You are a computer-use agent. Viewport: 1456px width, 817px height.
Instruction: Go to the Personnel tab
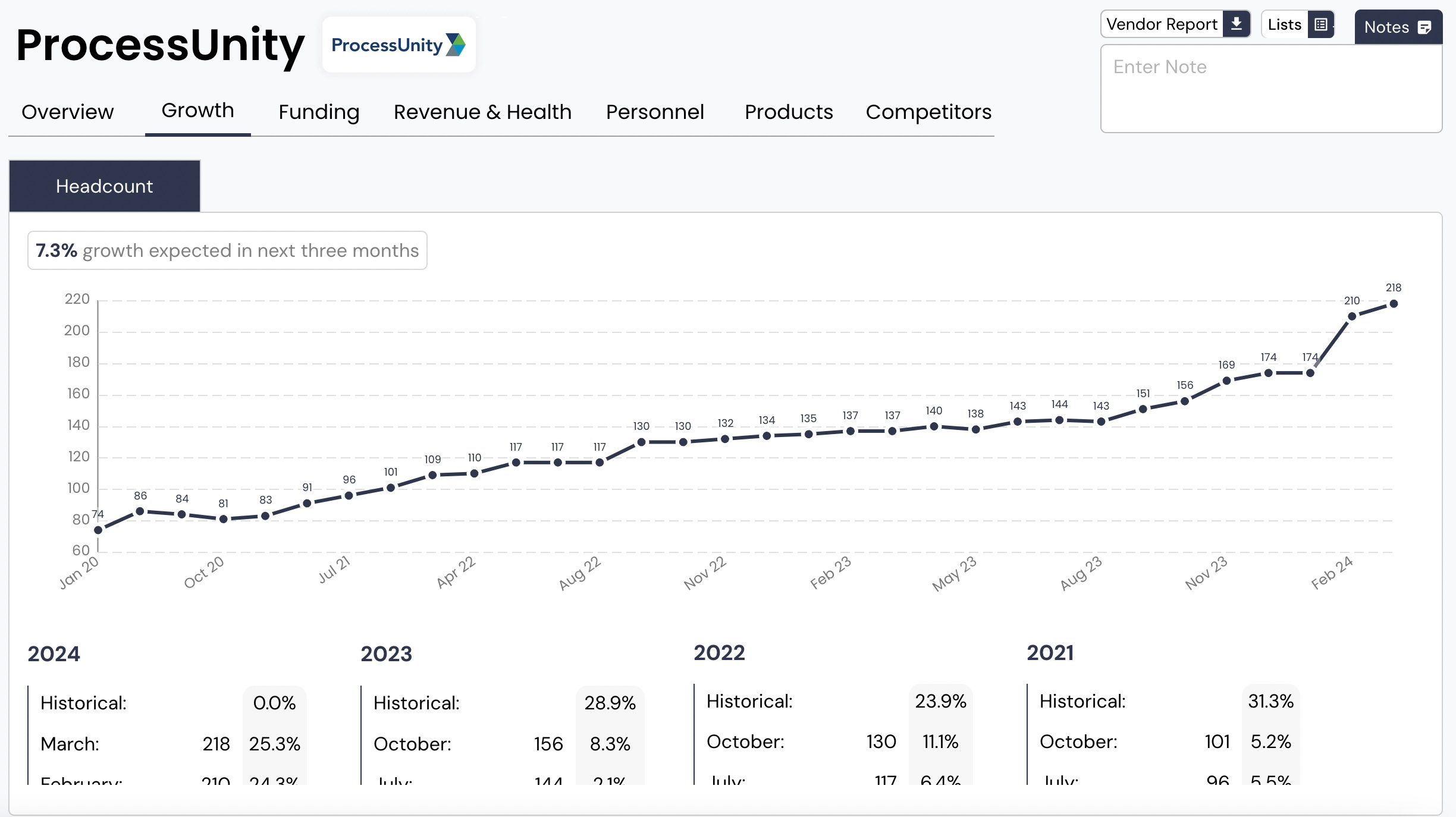click(x=655, y=112)
